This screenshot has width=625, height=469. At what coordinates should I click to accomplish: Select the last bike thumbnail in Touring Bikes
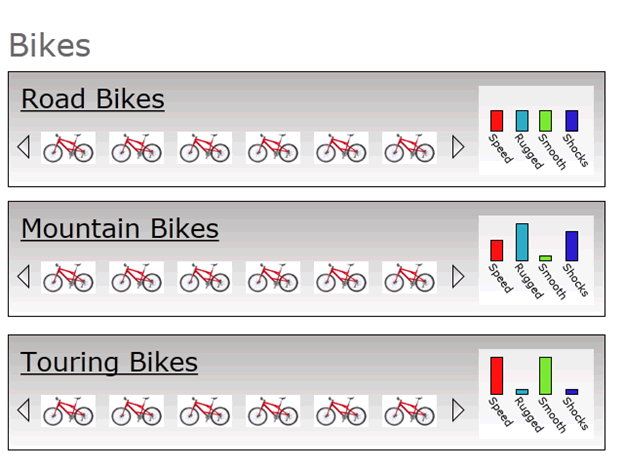[409, 411]
